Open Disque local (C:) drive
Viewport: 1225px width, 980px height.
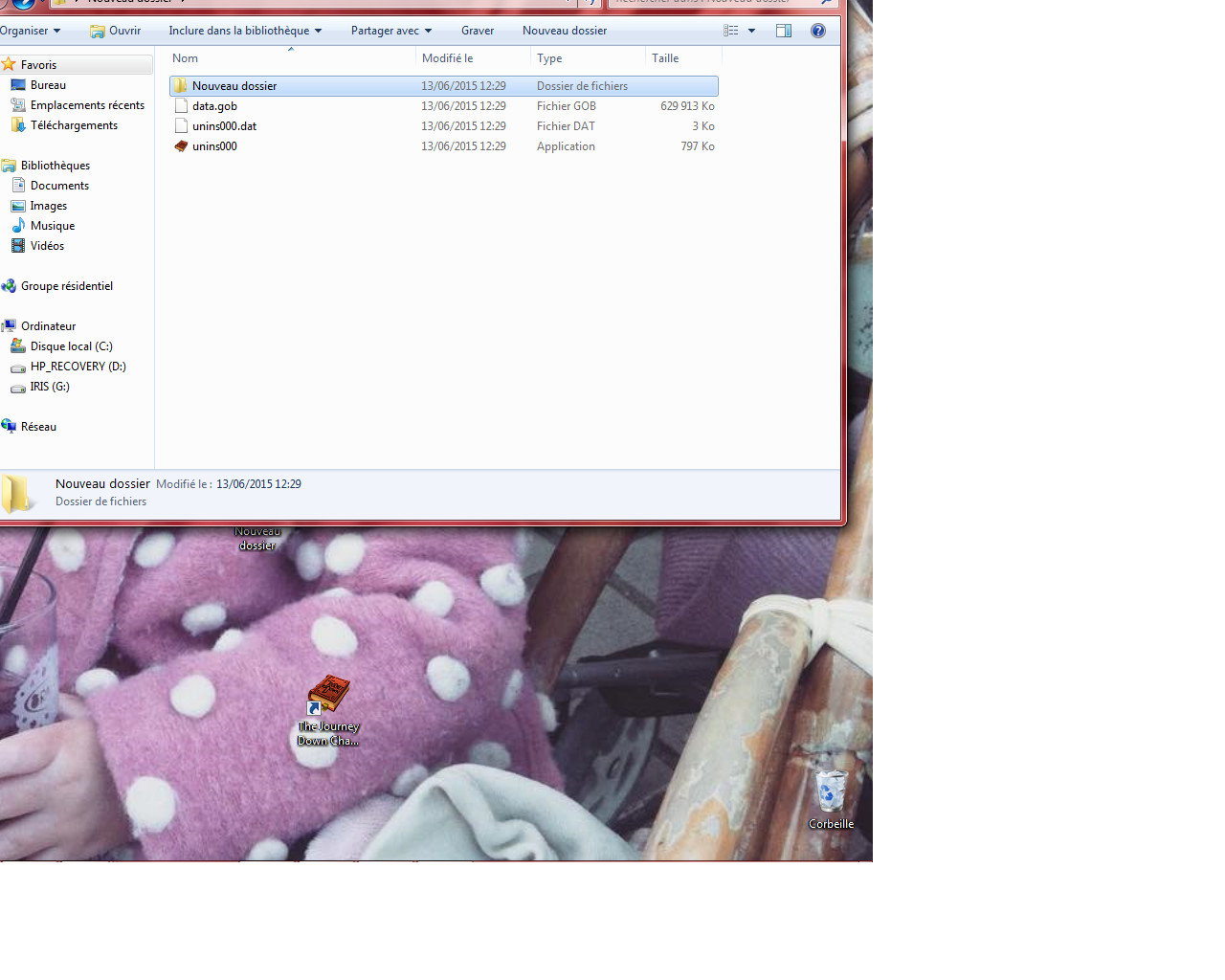tap(71, 346)
